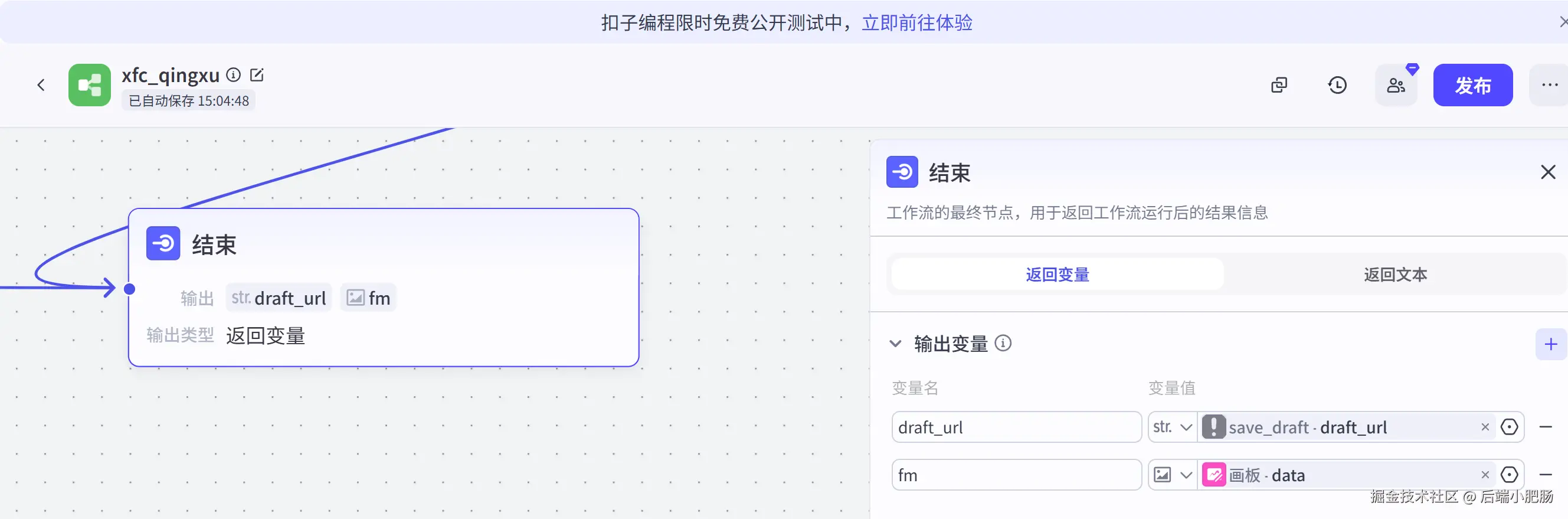Image resolution: width=1568 pixels, height=519 pixels.
Task: Click the duplicate workflow icon in header
Action: click(1279, 85)
